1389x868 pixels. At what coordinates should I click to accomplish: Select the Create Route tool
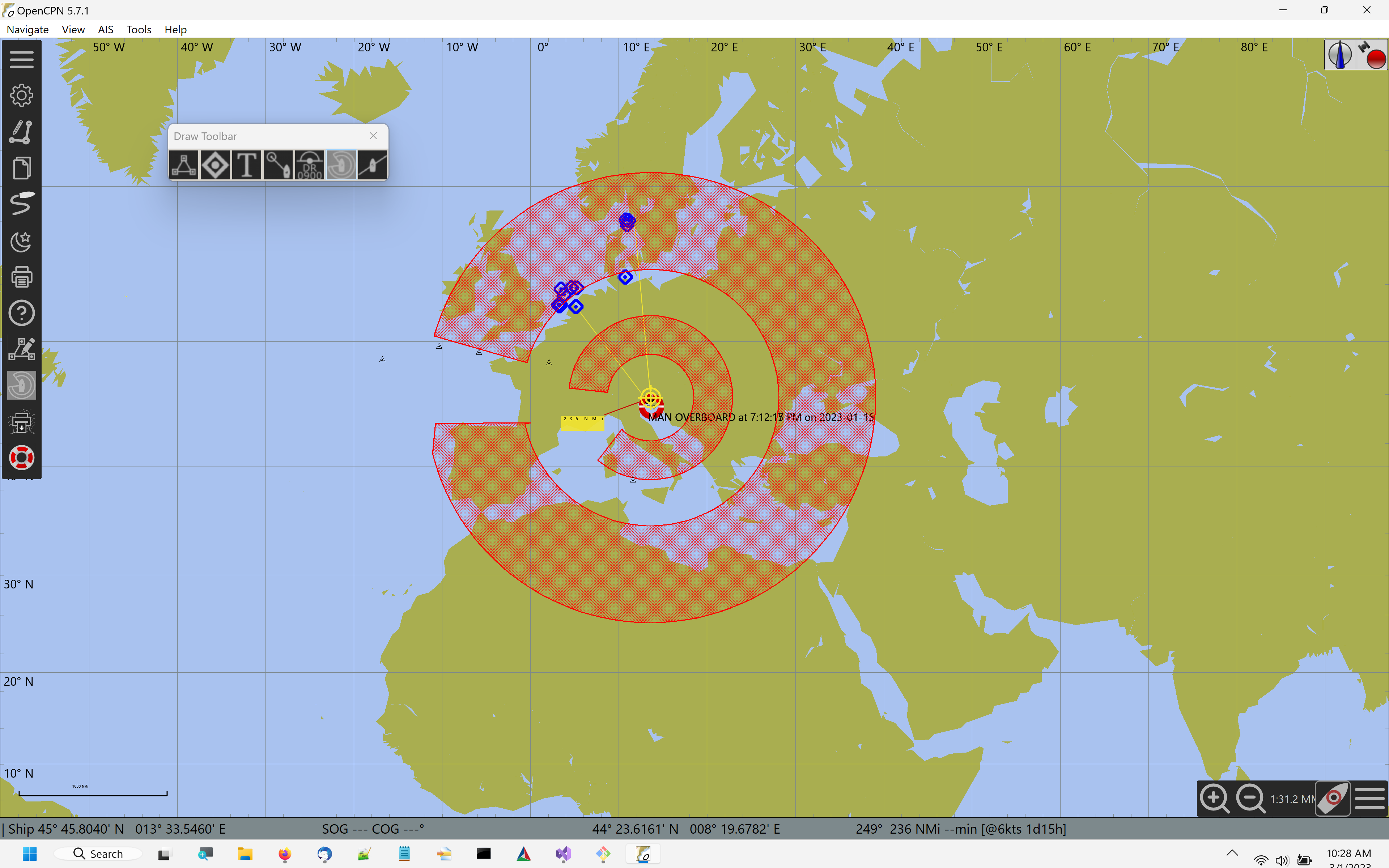coord(21,131)
